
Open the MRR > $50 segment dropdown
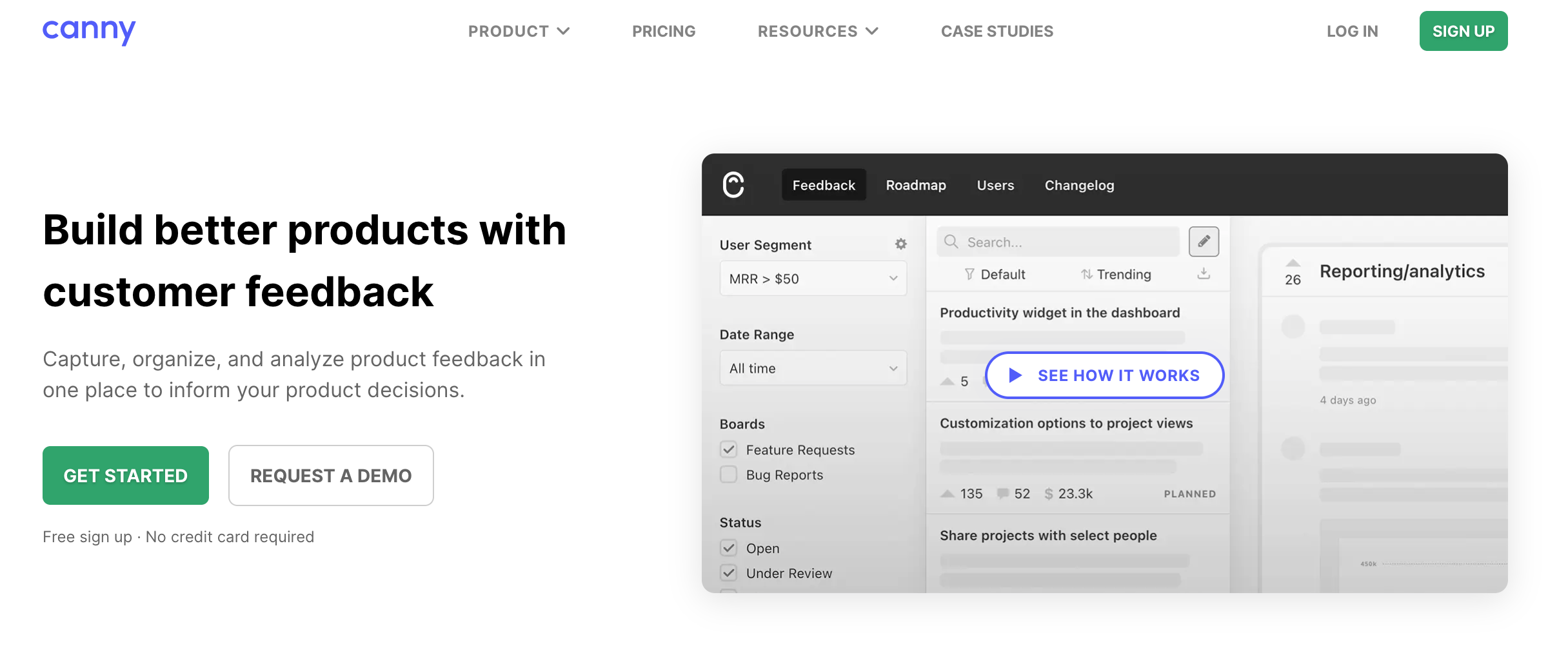(813, 279)
